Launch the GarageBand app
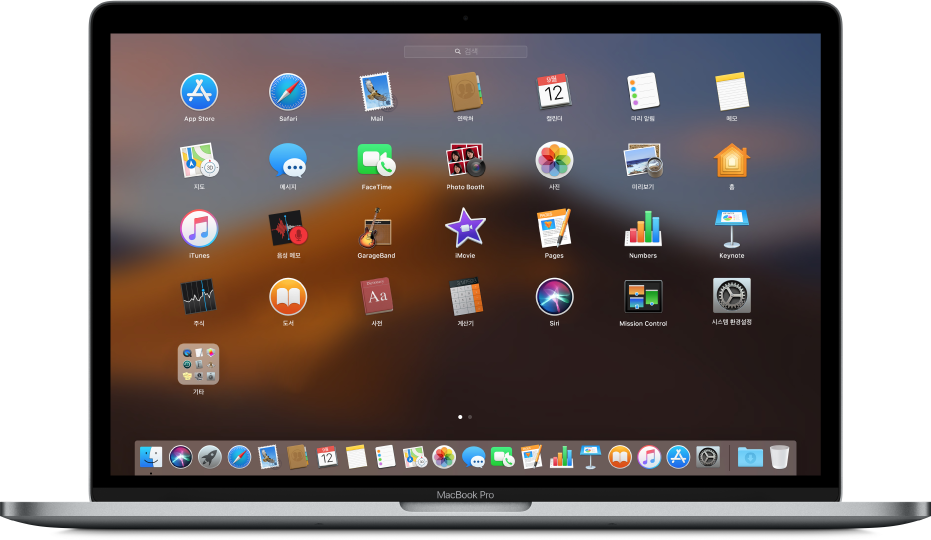 [375, 228]
